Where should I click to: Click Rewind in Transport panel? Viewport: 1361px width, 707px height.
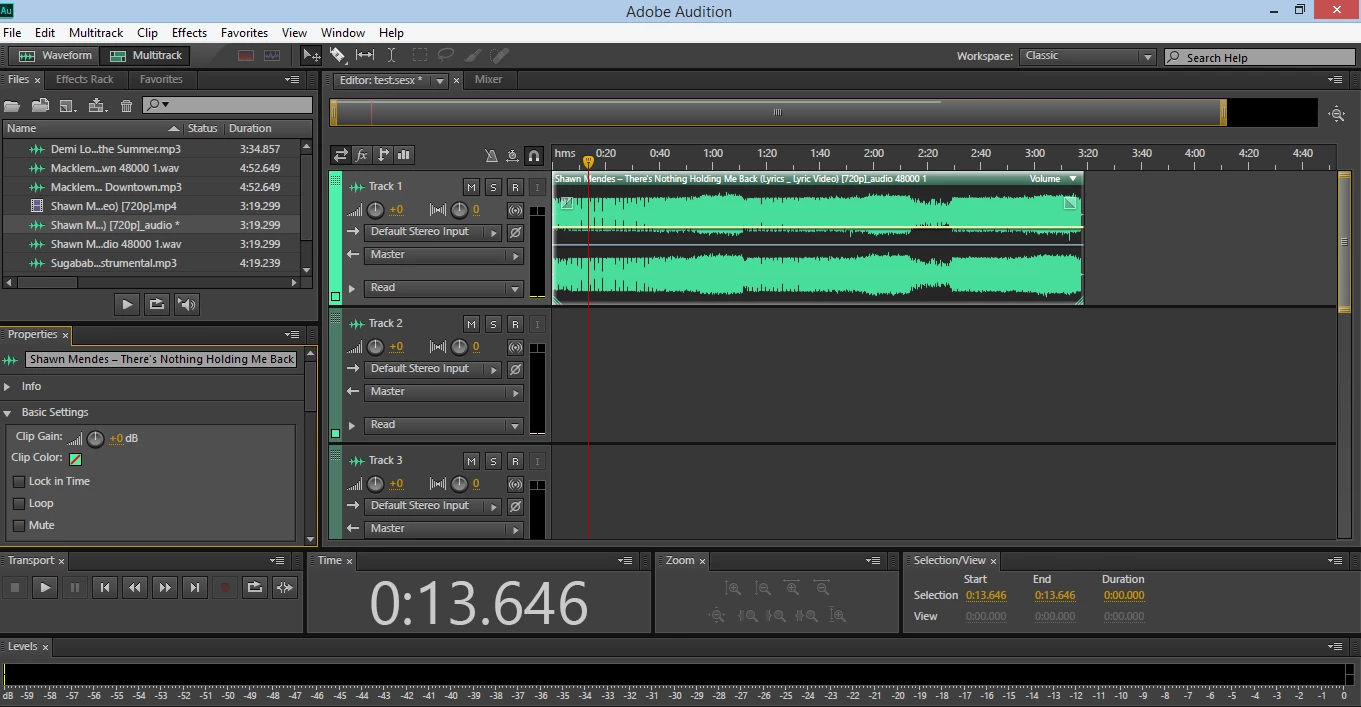(x=135, y=588)
